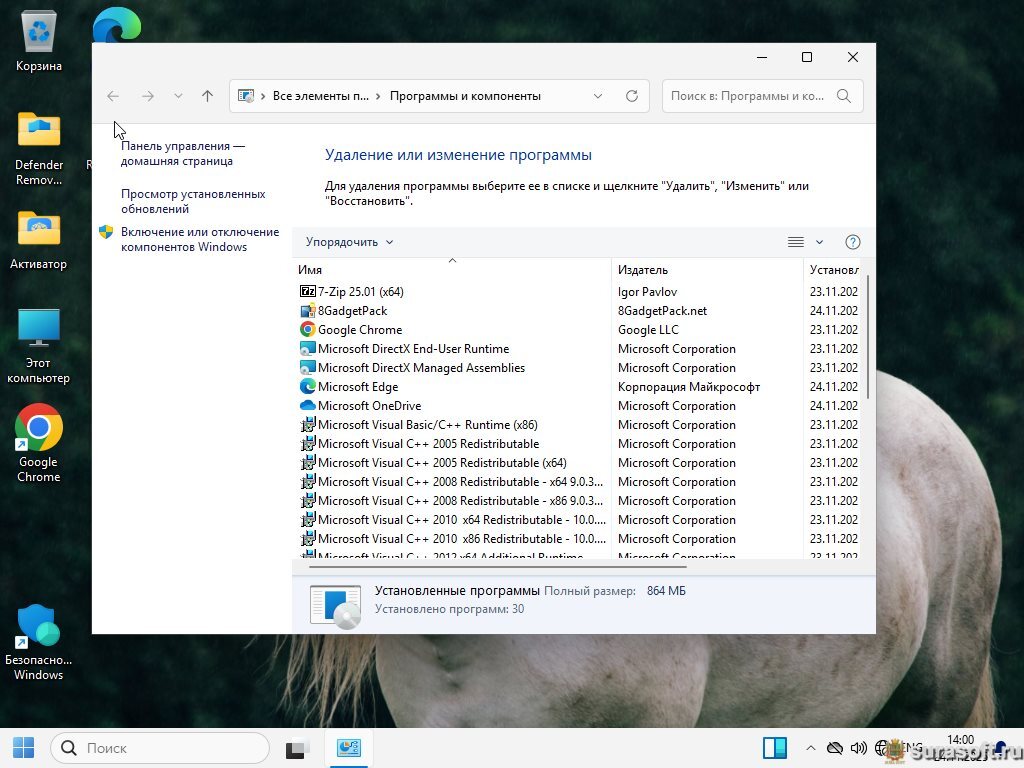
Task: Click the Up one level arrow
Action: [x=207, y=96]
